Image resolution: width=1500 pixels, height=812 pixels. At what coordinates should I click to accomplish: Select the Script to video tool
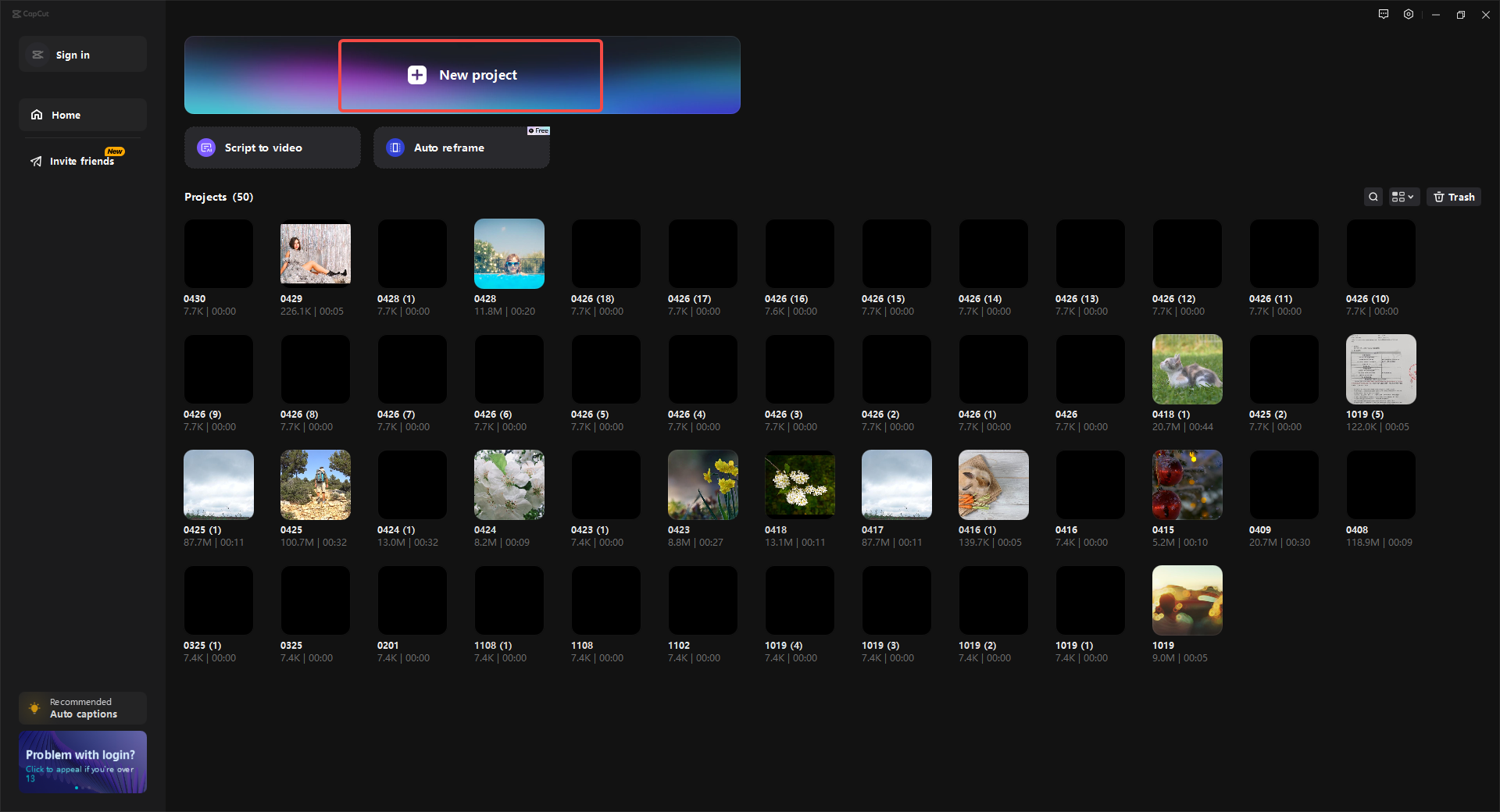(271, 148)
